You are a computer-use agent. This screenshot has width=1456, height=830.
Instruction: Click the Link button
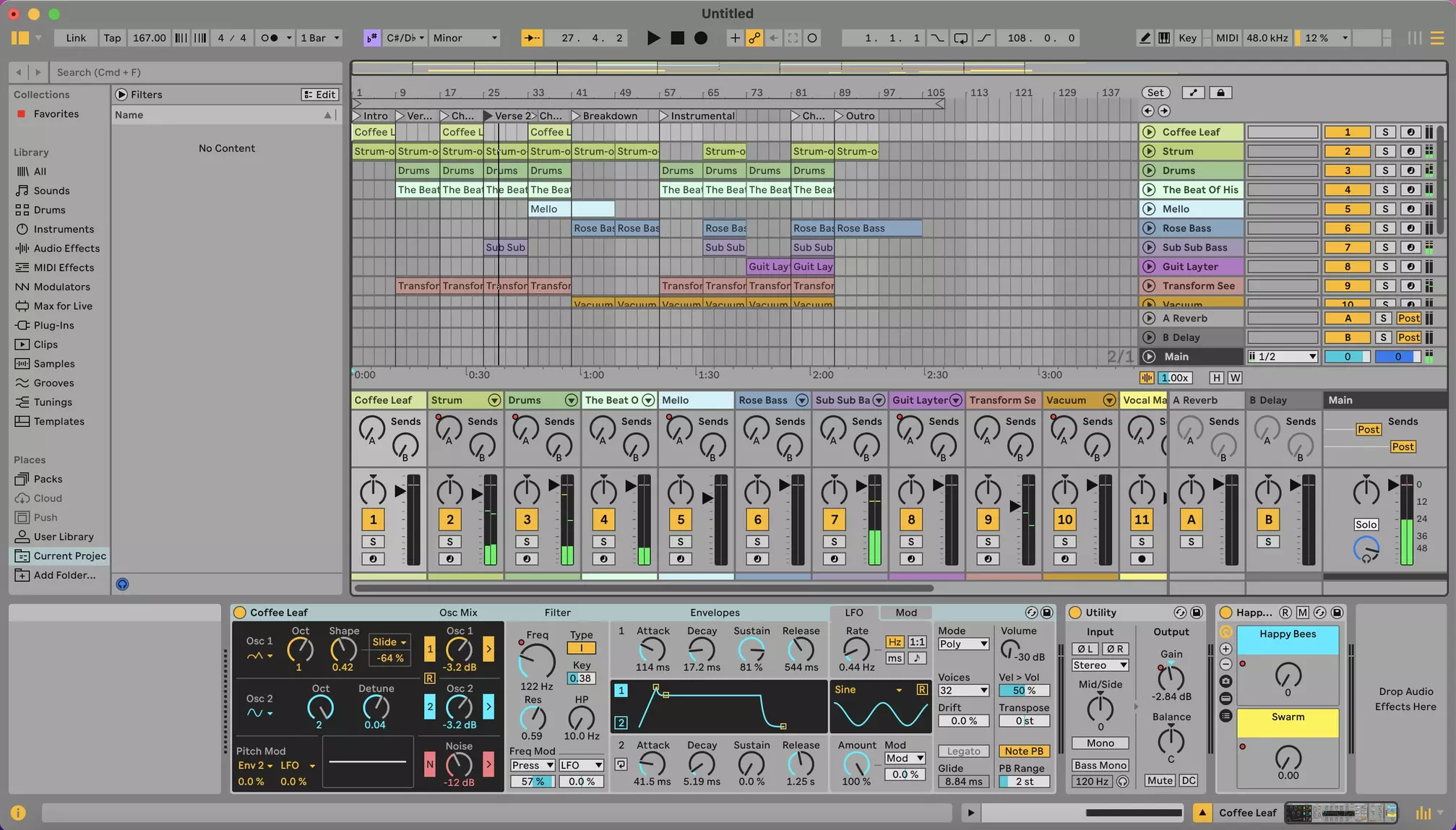[76, 38]
